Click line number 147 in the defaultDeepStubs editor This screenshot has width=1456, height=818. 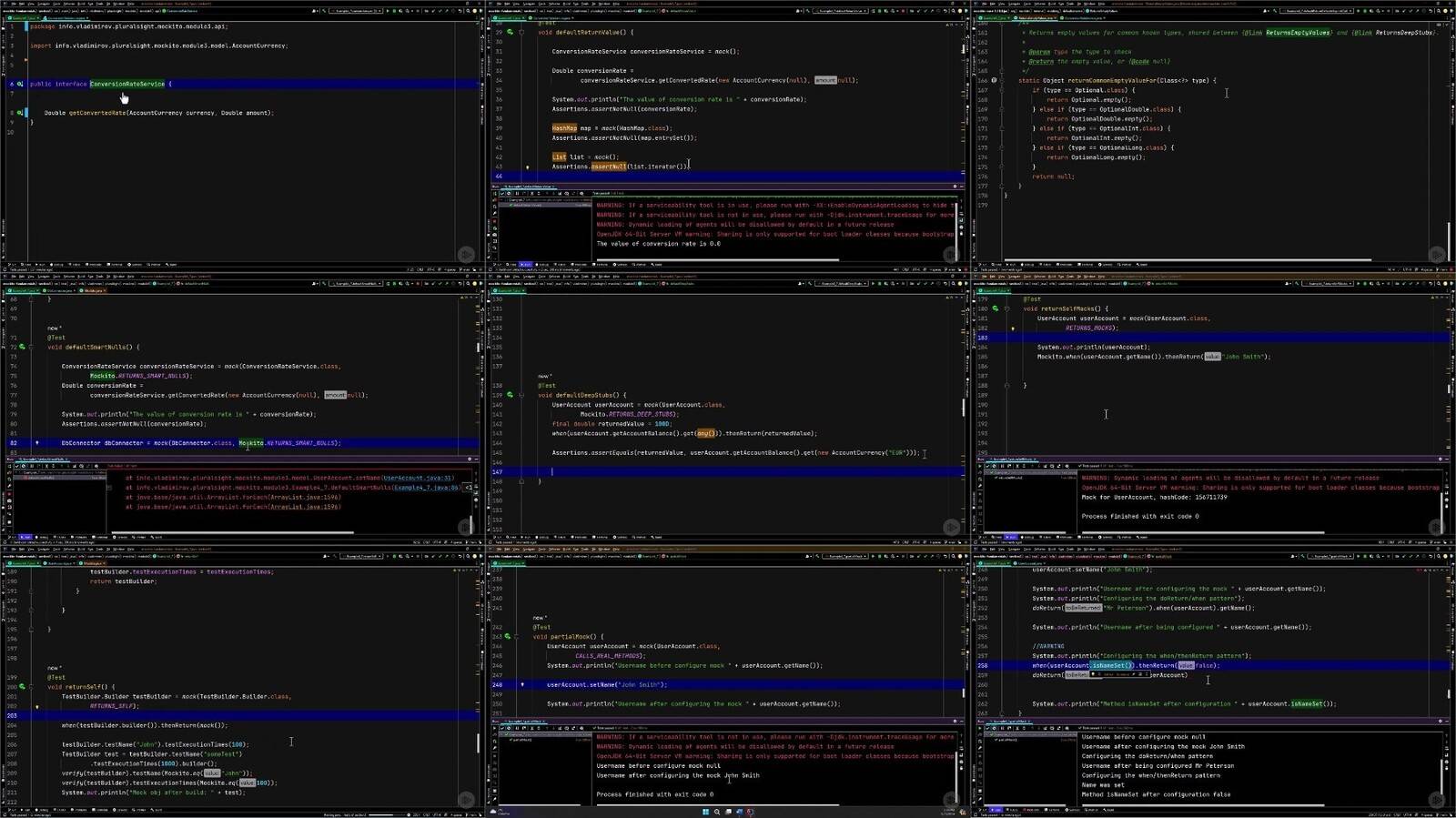(x=497, y=471)
